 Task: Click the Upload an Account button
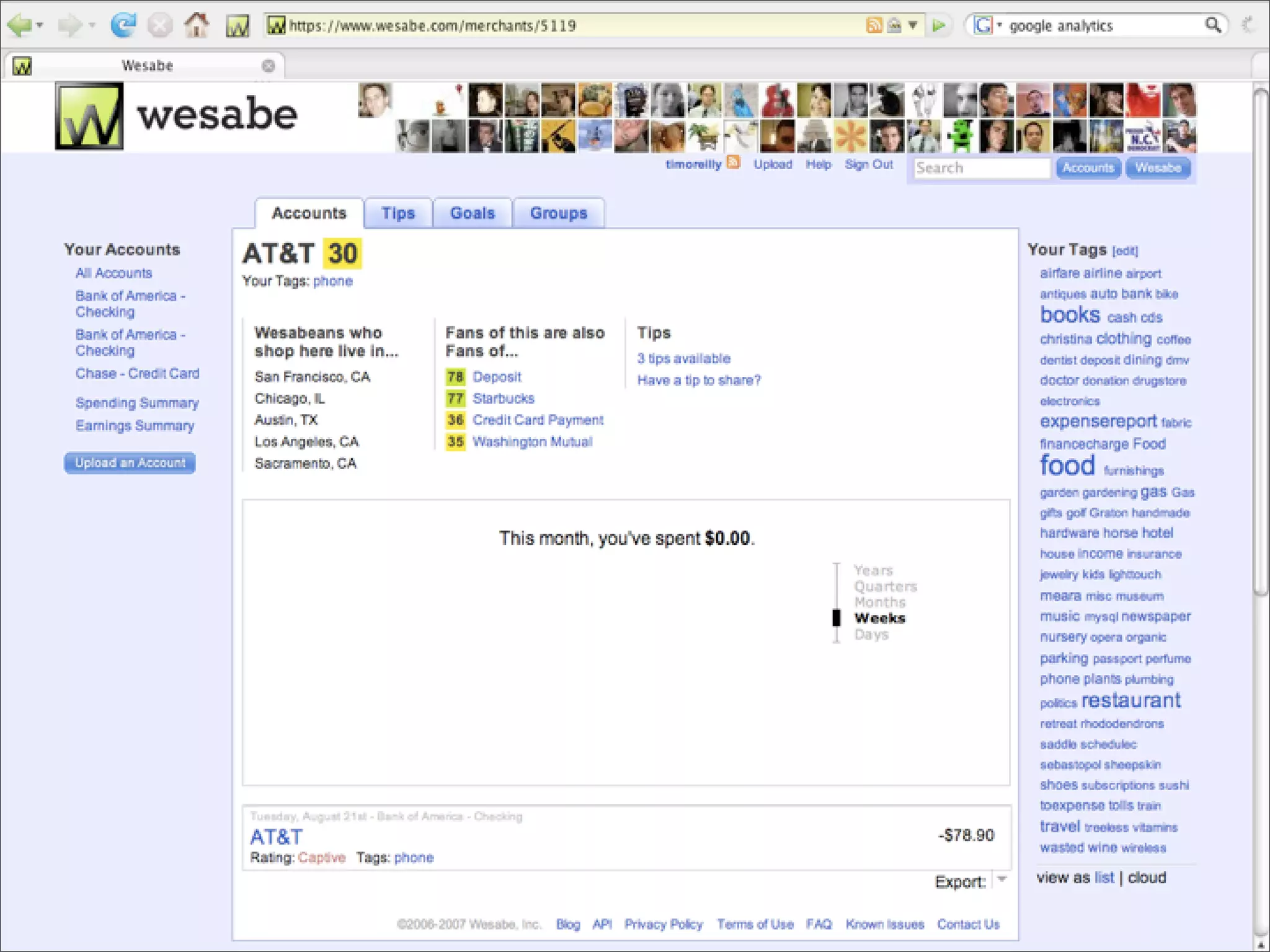point(130,463)
